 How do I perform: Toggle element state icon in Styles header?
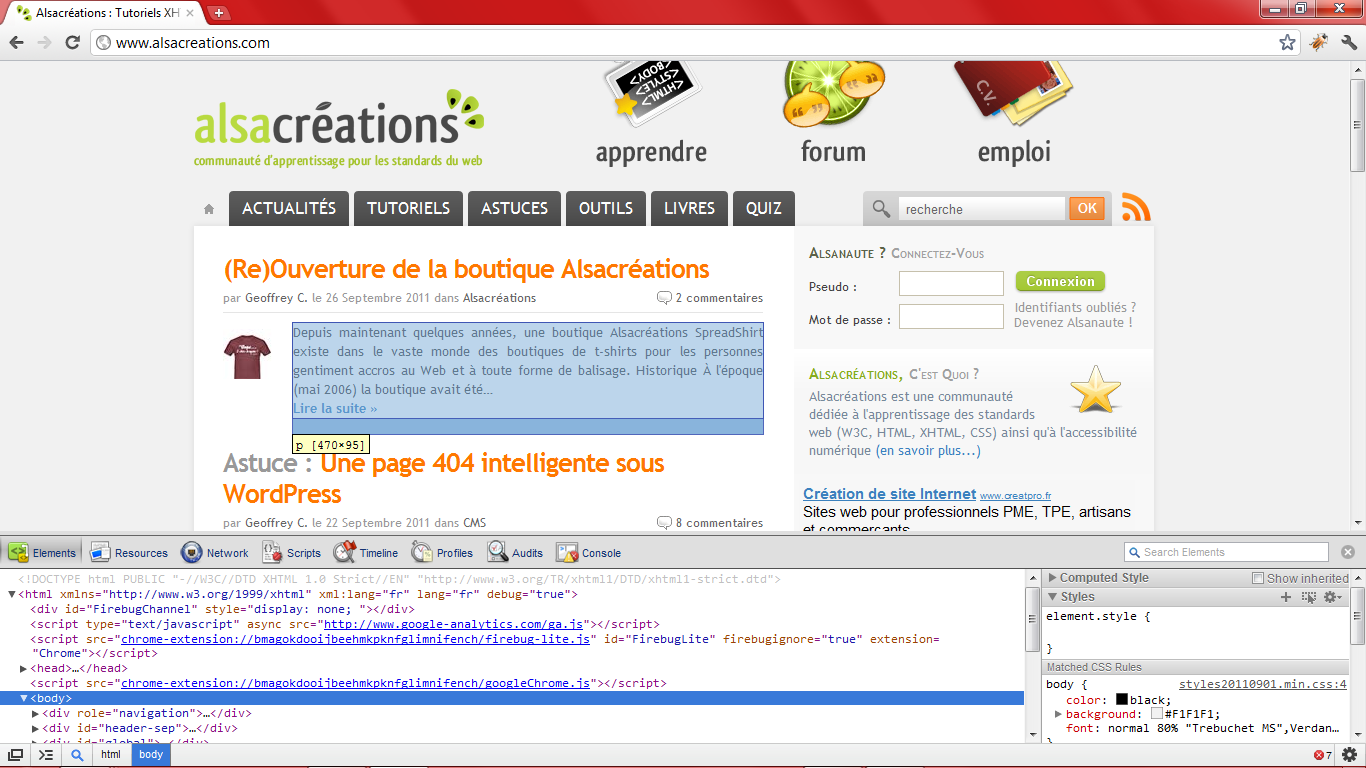click(x=1309, y=597)
